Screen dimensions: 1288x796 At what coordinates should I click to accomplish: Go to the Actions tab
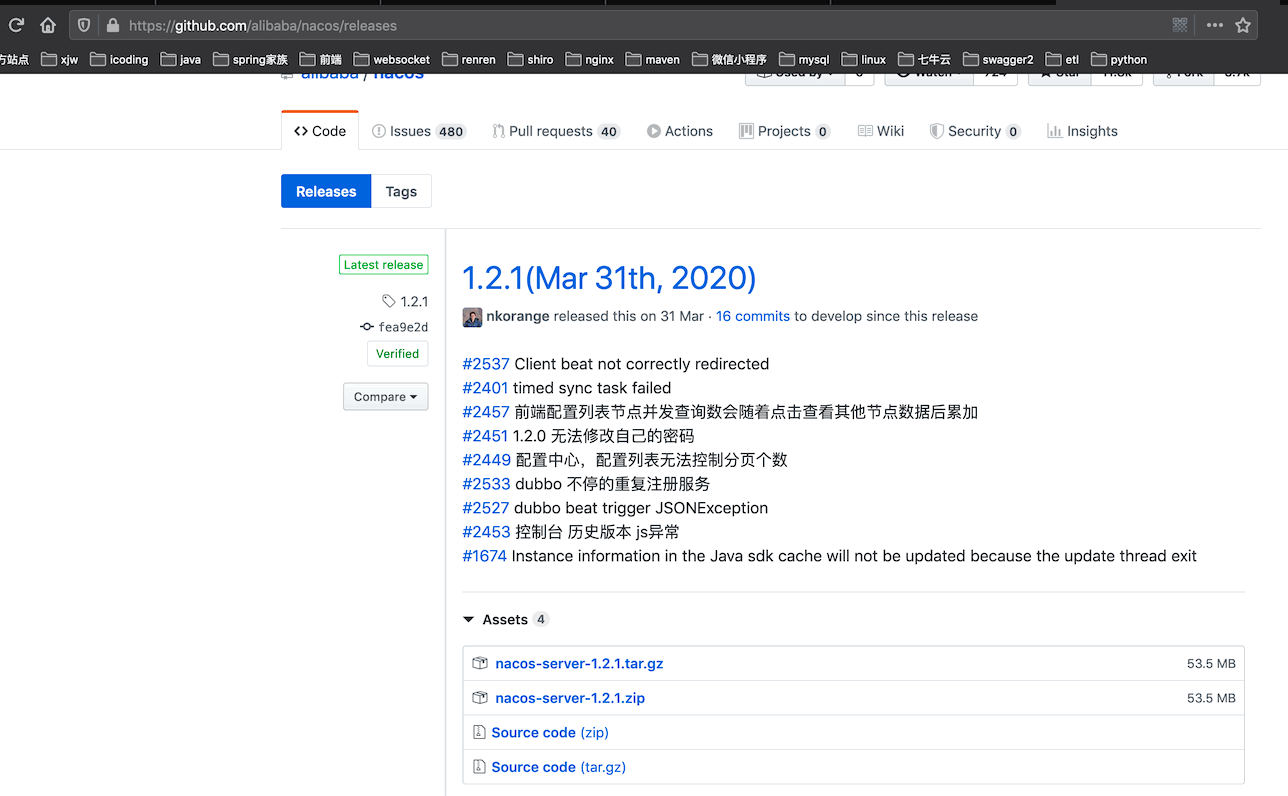680,131
